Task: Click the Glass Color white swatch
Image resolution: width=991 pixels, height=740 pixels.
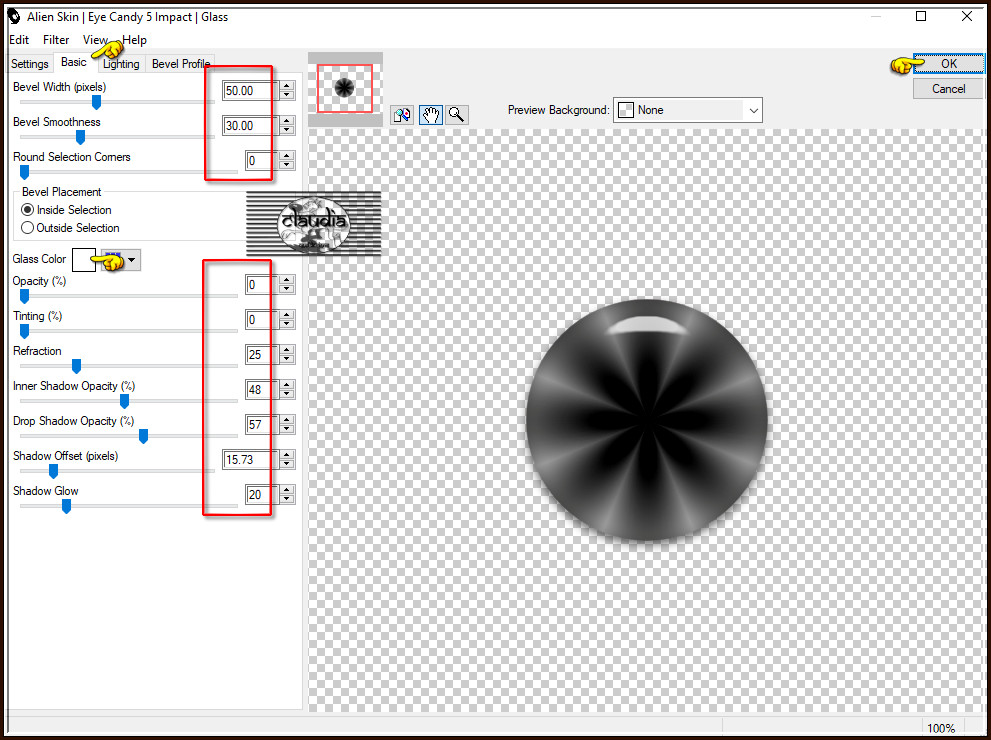Action: coord(84,260)
